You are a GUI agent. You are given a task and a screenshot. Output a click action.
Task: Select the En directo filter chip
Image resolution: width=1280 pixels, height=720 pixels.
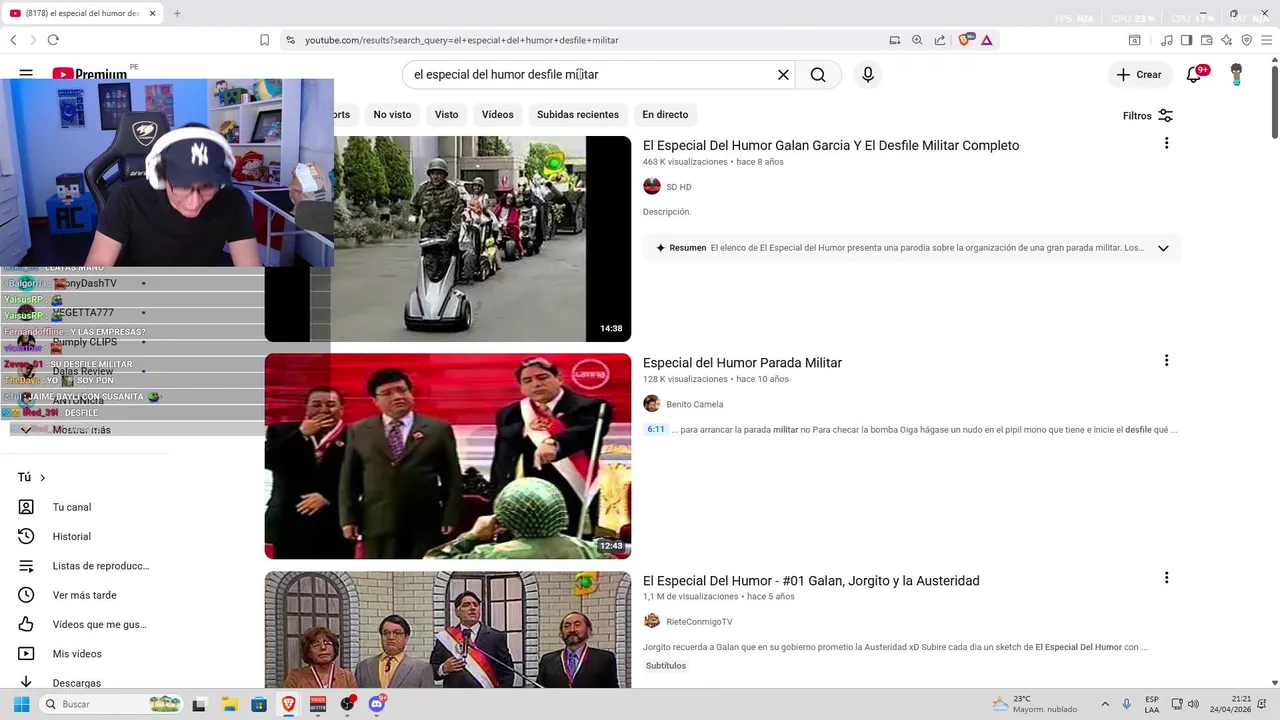point(665,115)
